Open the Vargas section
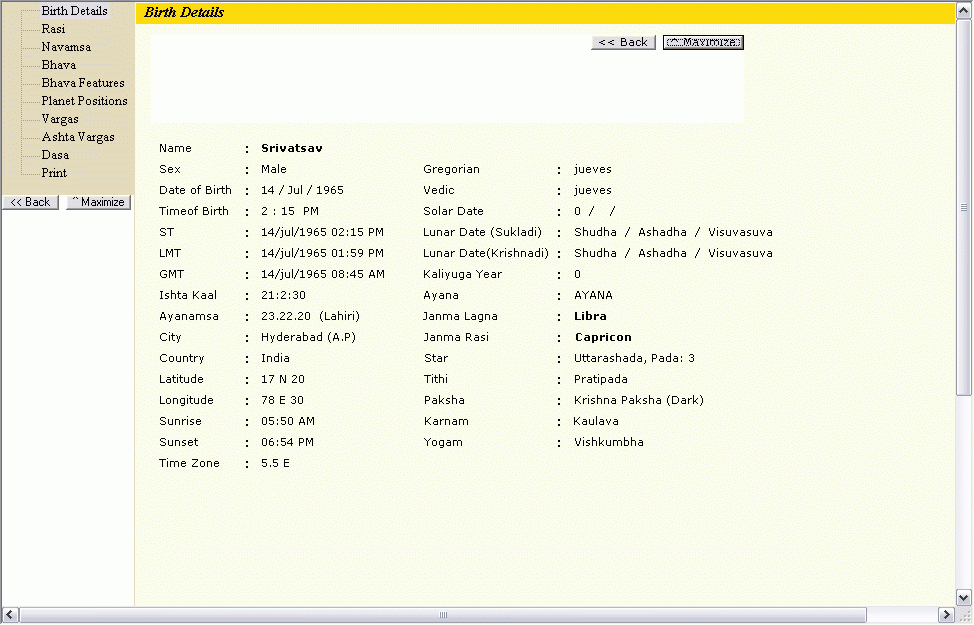 coord(60,119)
